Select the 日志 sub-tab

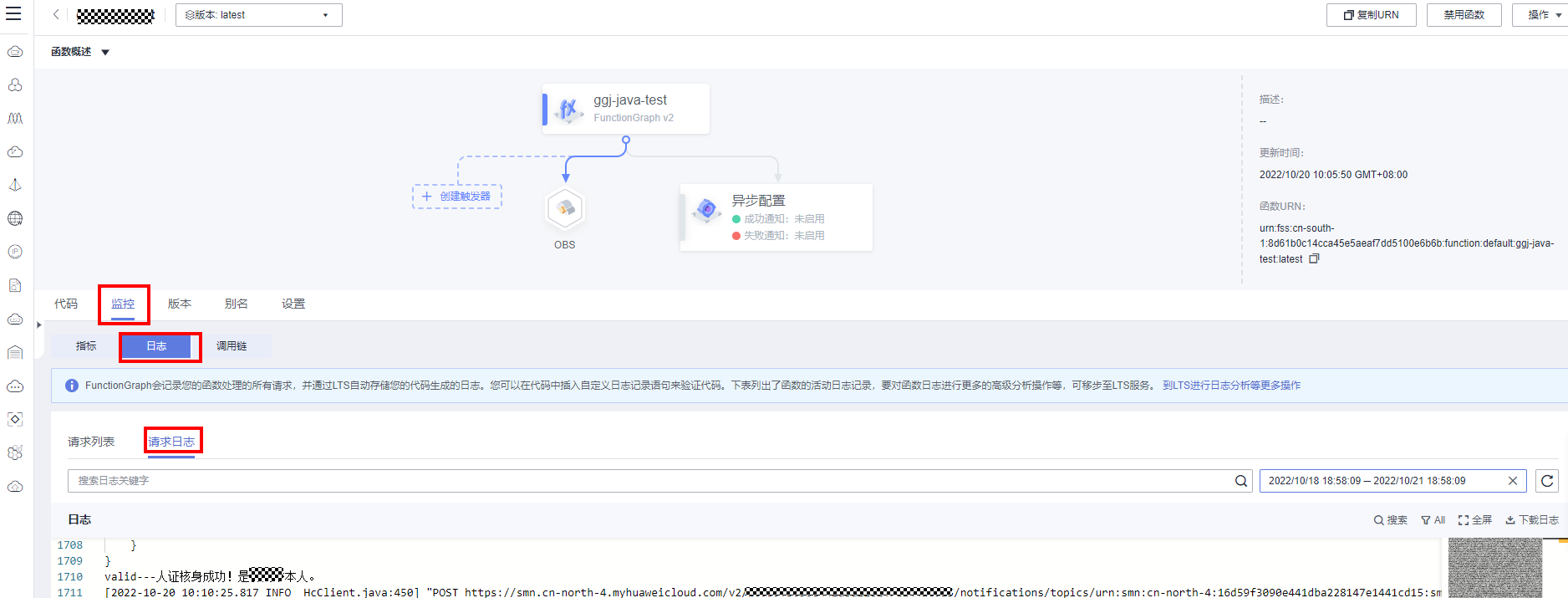156,346
